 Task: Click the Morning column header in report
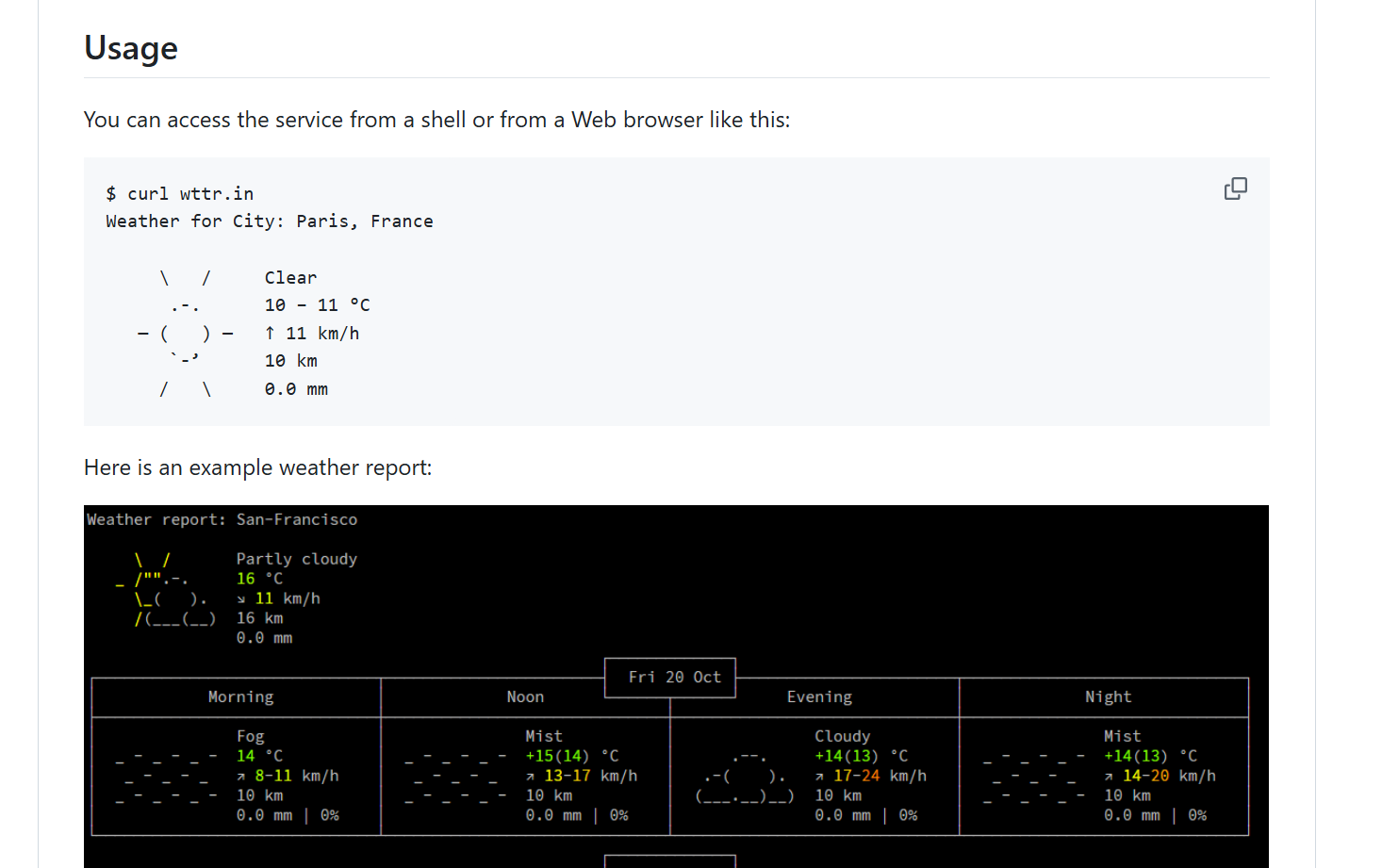[x=240, y=696]
